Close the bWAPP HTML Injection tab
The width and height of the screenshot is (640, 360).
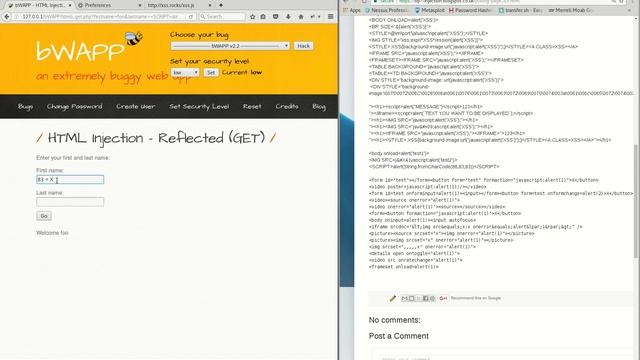pos(70,5)
